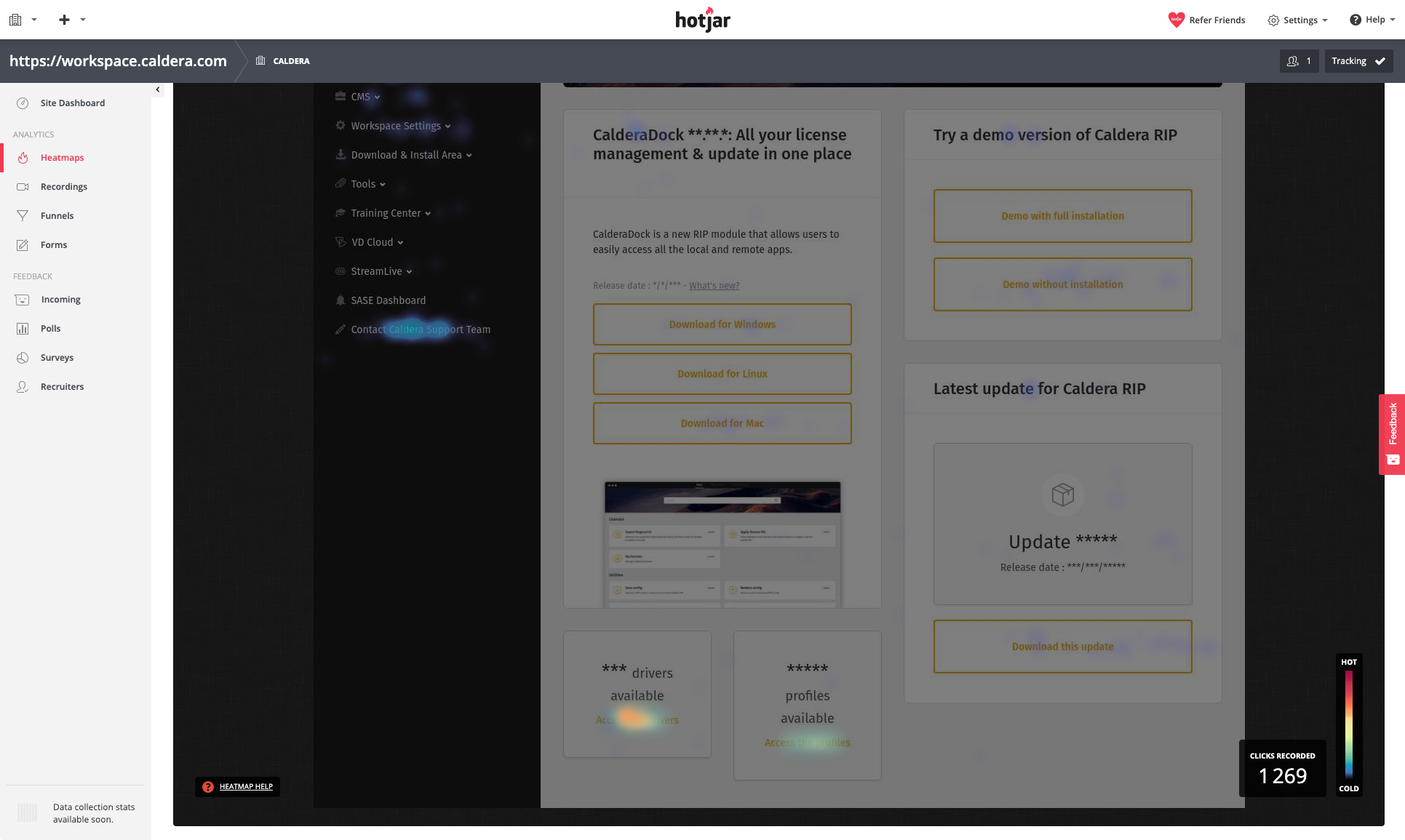Click the Polls bar chart icon

(x=23, y=329)
